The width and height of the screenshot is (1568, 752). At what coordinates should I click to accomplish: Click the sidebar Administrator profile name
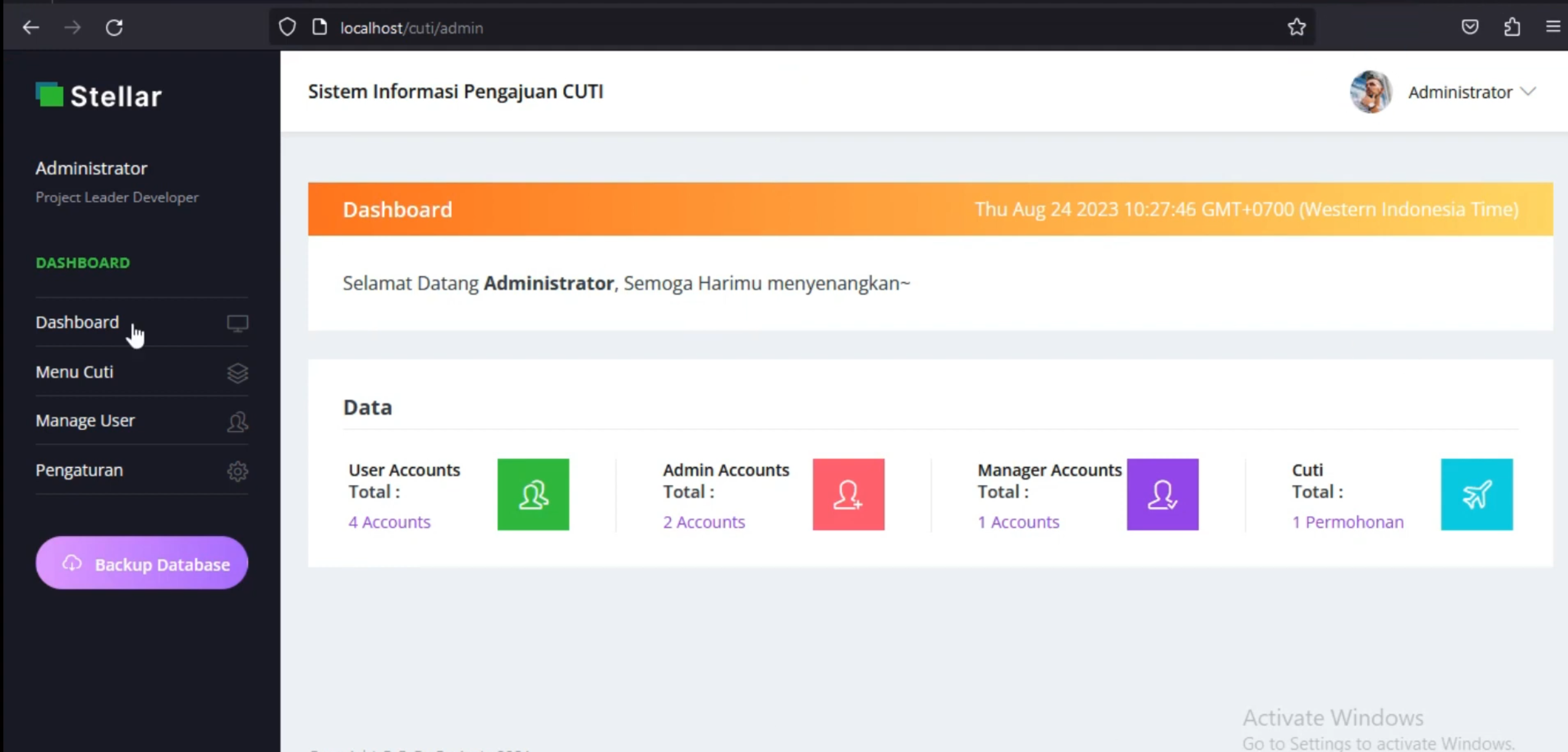[91, 168]
